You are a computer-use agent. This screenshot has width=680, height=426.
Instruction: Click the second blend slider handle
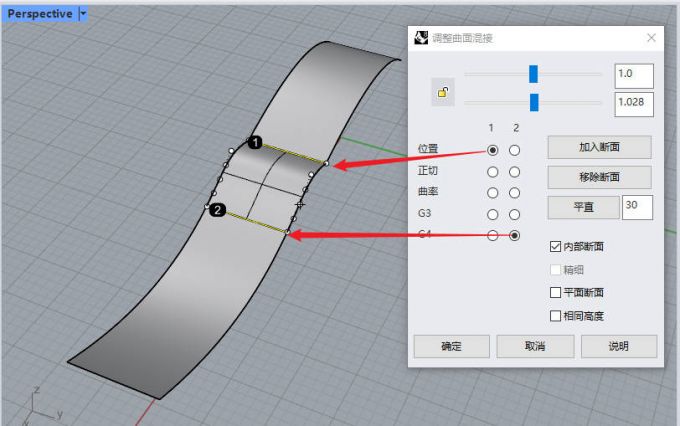point(534,102)
